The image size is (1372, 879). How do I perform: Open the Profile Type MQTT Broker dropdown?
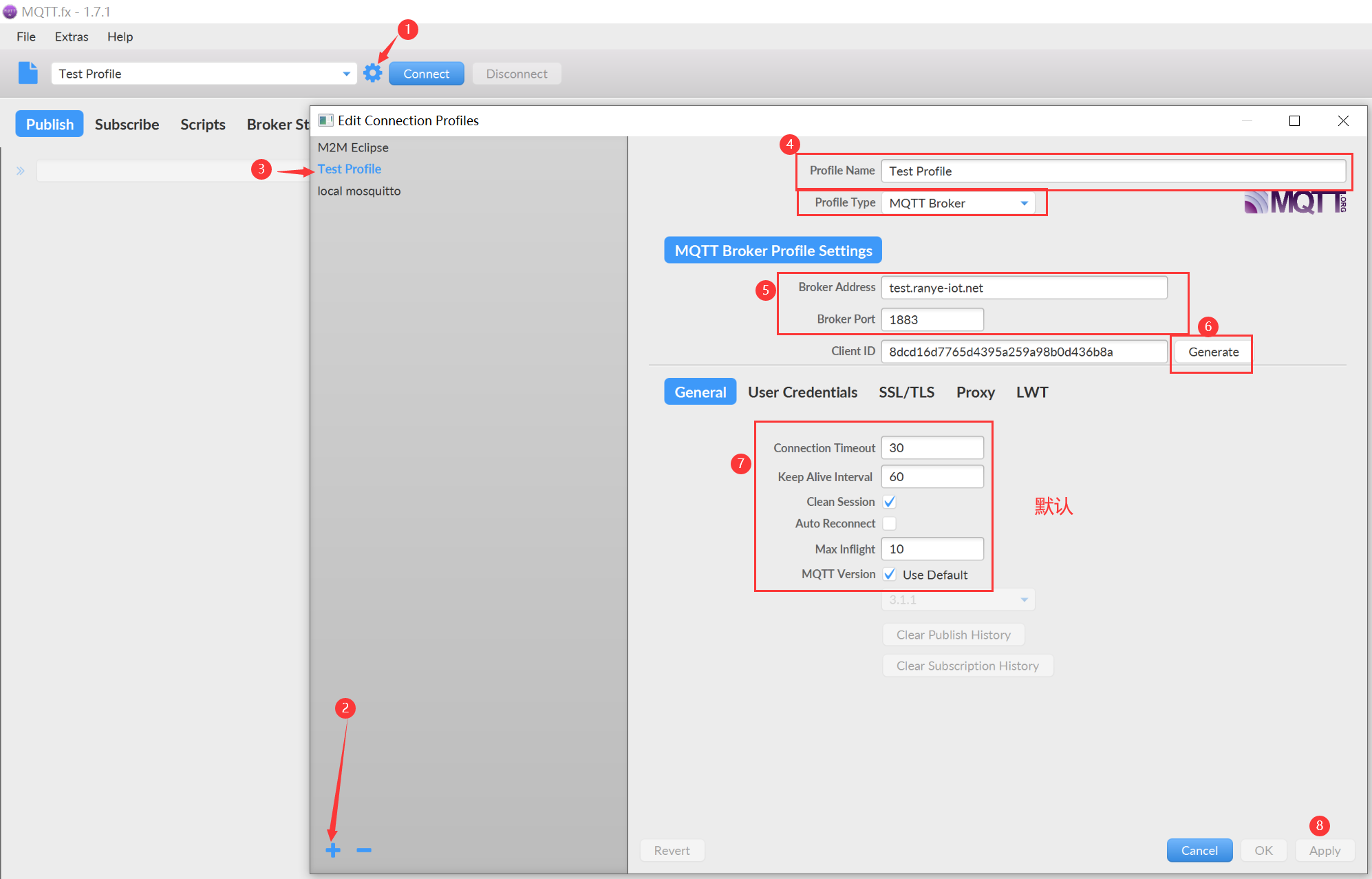tap(958, 203)
